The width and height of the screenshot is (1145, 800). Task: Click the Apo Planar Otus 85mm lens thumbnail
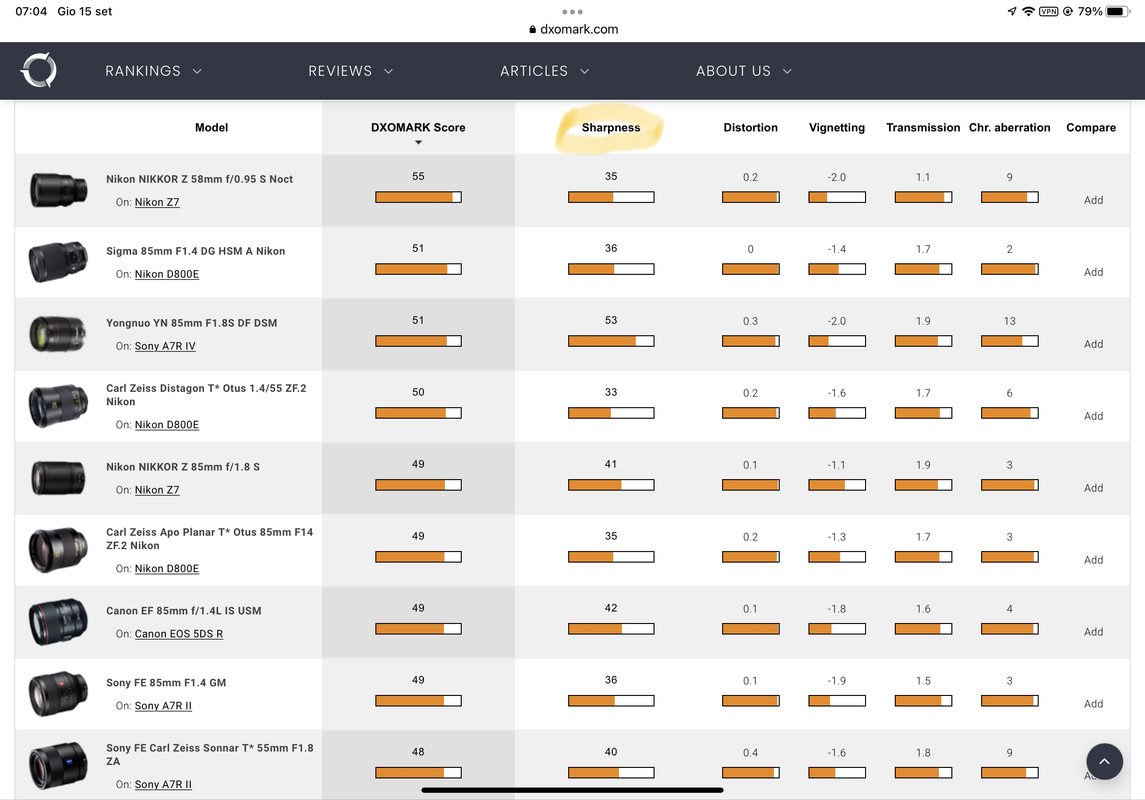tap(58, 550)
